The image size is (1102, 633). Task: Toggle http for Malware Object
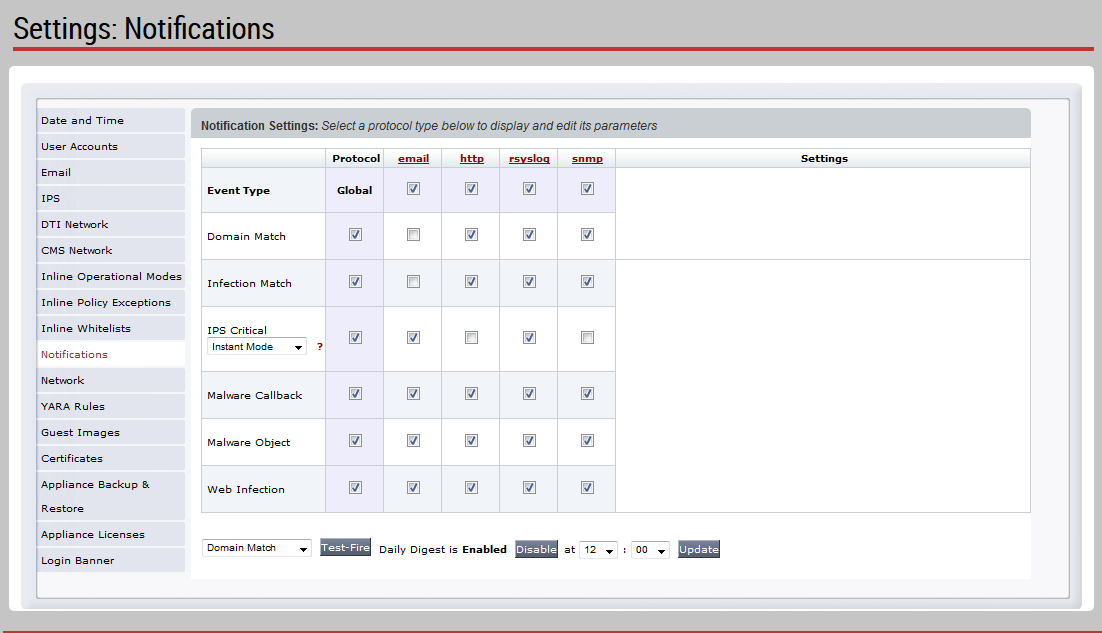(472, 441)
